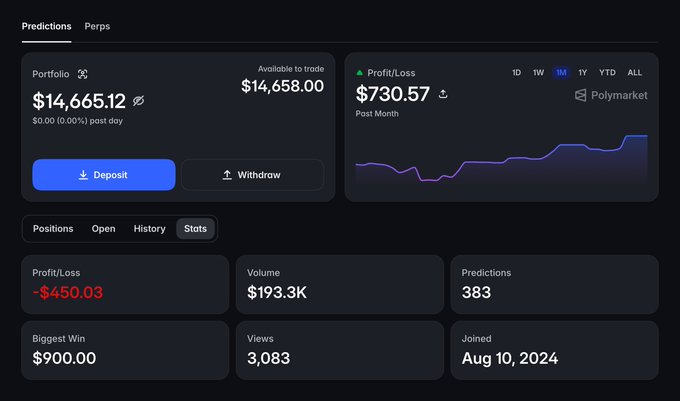The width and height of the screenshot is (680, 401).
Task: Open the History tab
Action: 149,228
